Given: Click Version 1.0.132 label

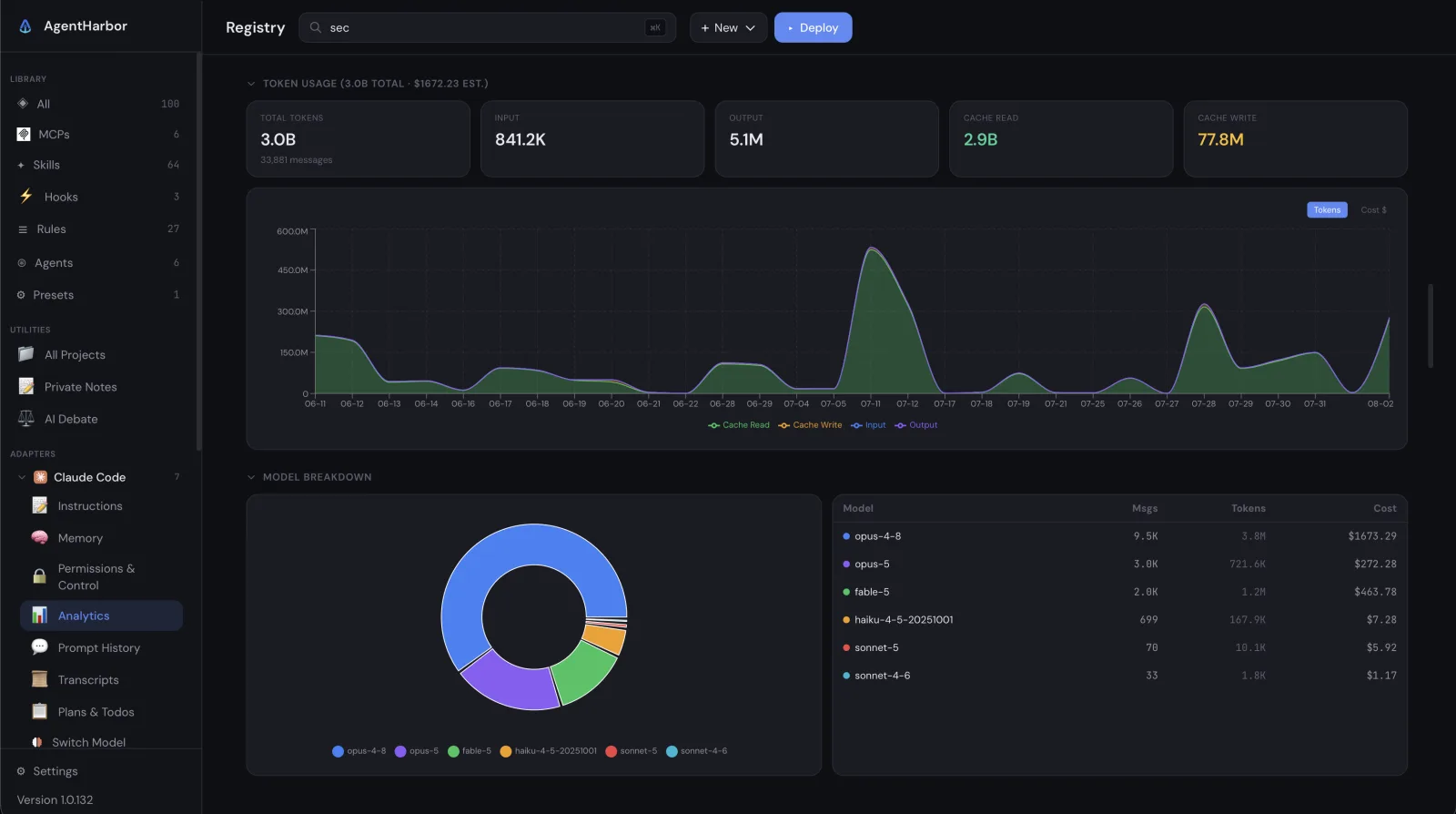Looking at the screenshot, I should 56,799.
